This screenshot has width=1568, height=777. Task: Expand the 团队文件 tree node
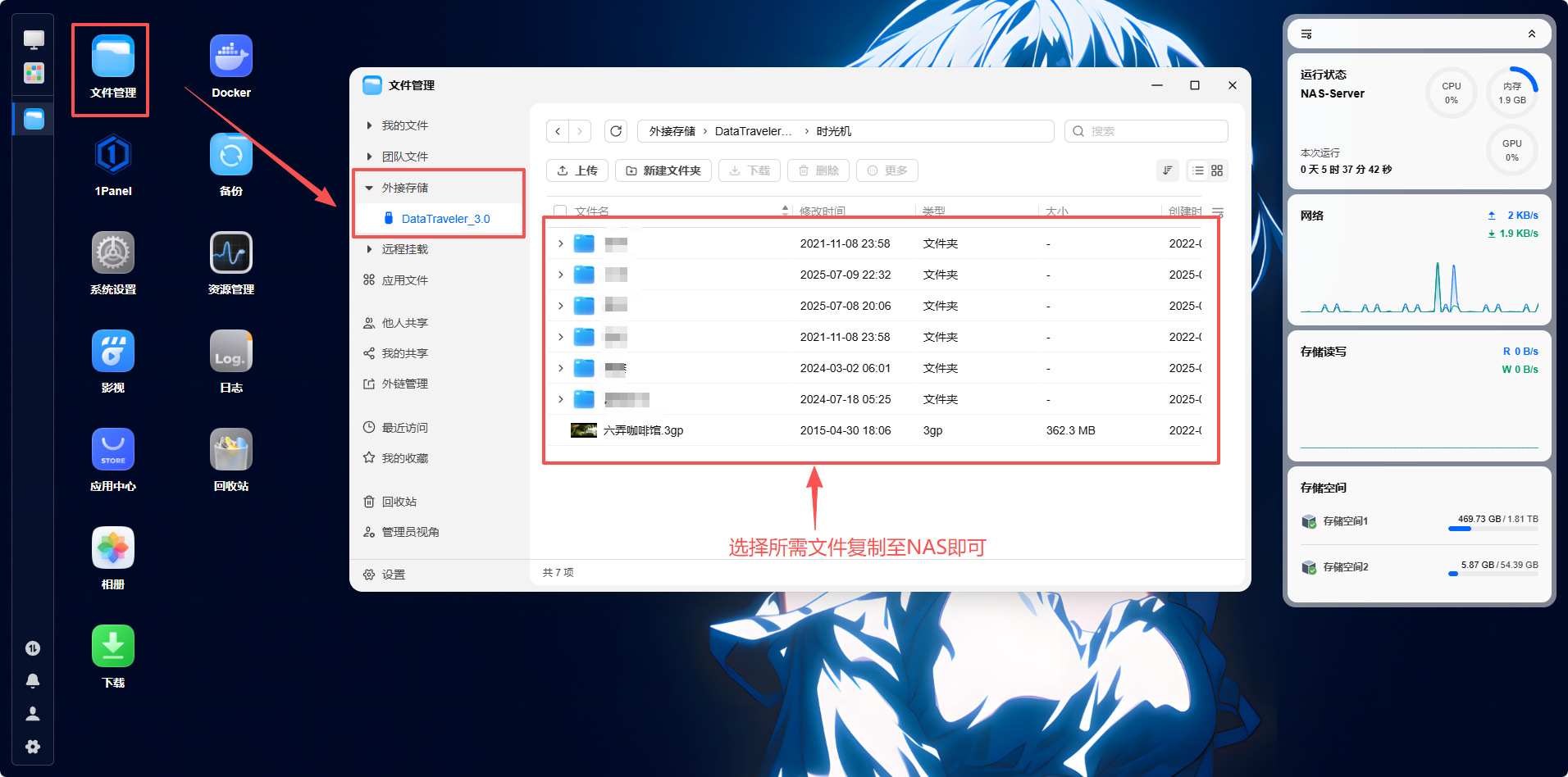pos(370,157)
